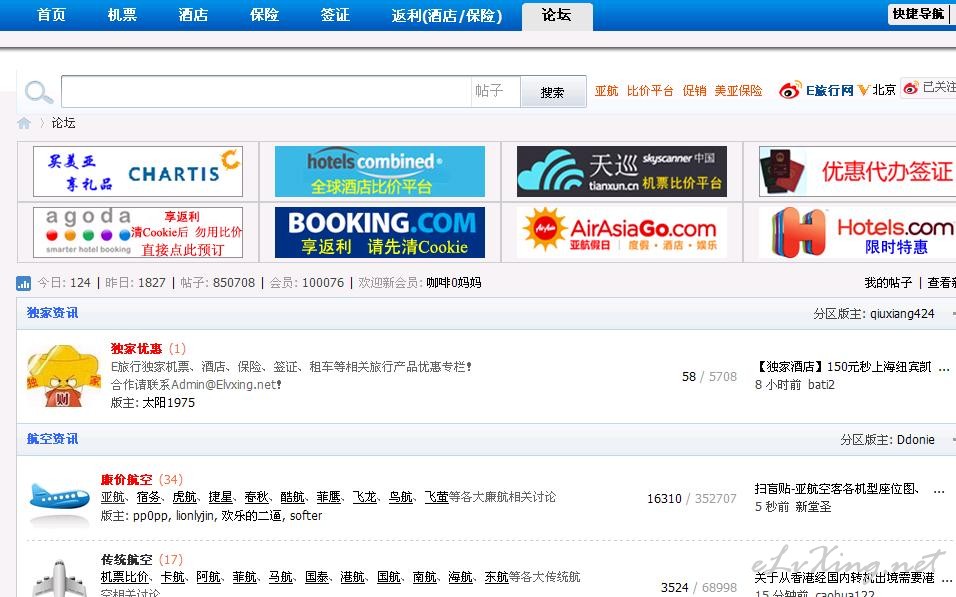Image resolution: width=956 pixels, height=597 pixels.
Task: Click the 论坛 breadcrumb link
Action: pyautogui.click(x=63, y=123)
